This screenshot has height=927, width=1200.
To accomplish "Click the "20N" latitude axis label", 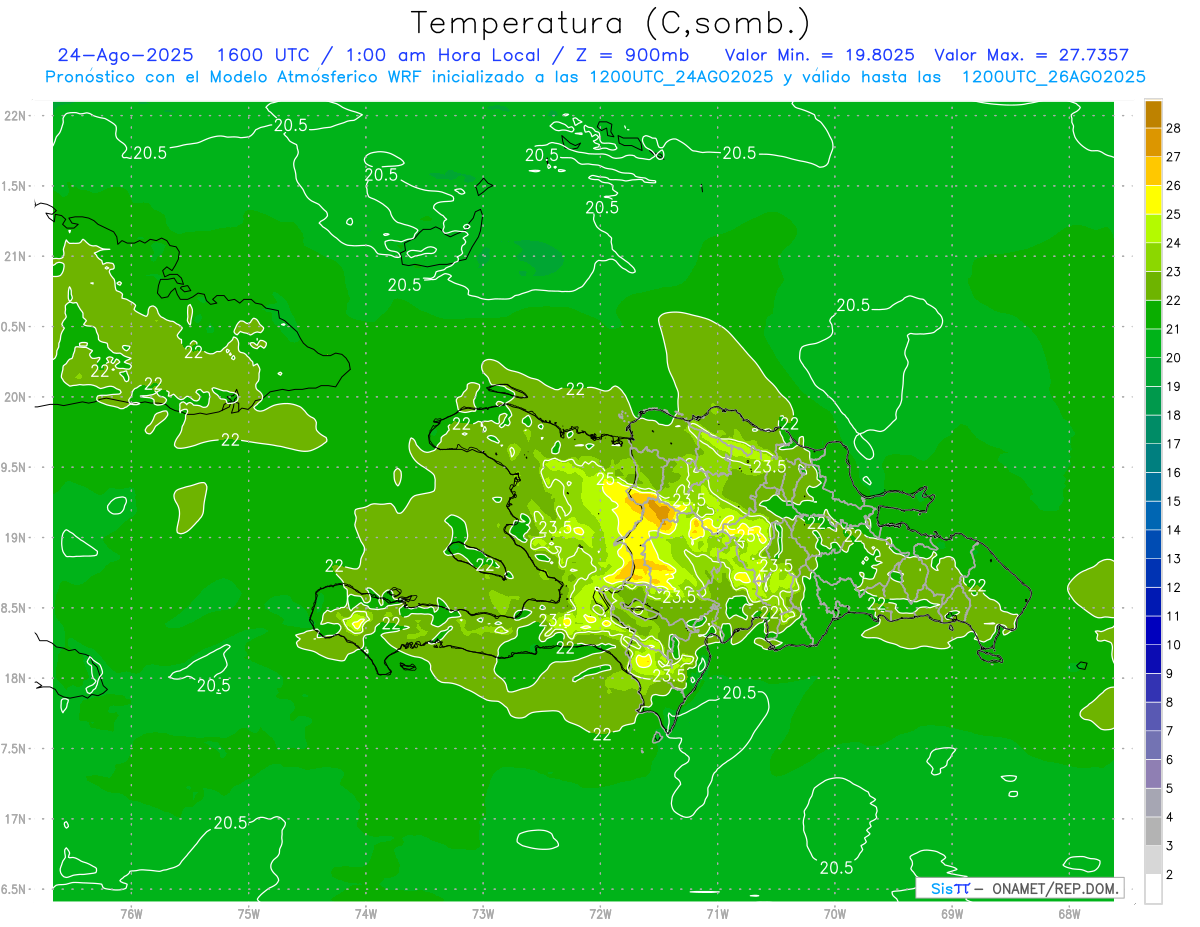I will pyautogui.click(x=16, y=397).
